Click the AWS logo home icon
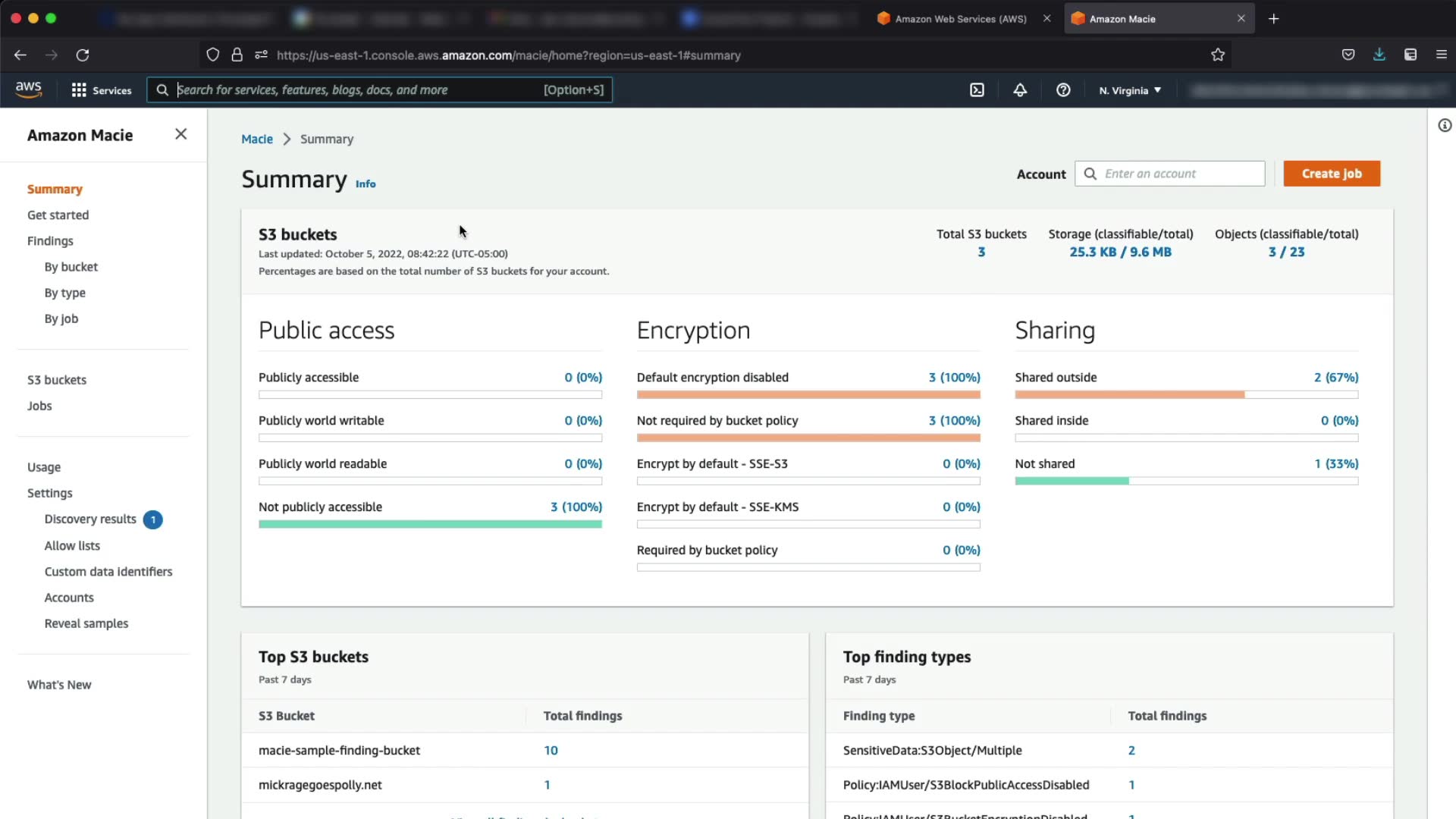This screenshot has width=1456, height=819. point(29,89)
